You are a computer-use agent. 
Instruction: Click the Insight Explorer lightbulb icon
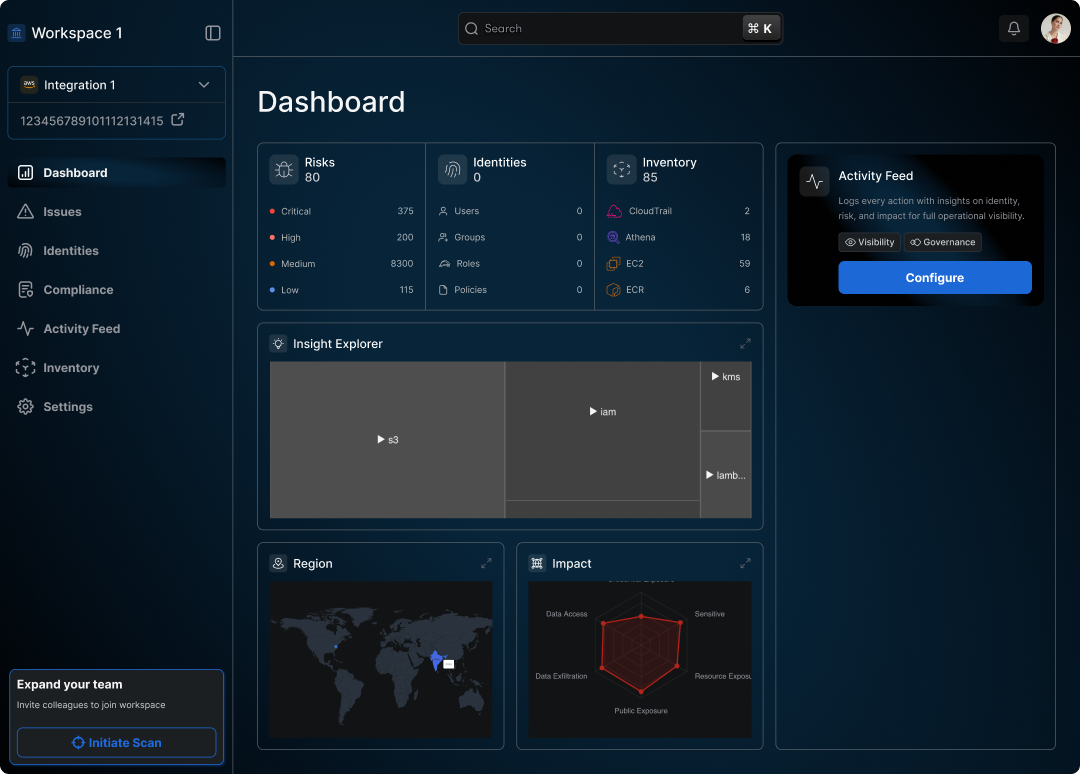pyautogui.click(x=278, y=343)
